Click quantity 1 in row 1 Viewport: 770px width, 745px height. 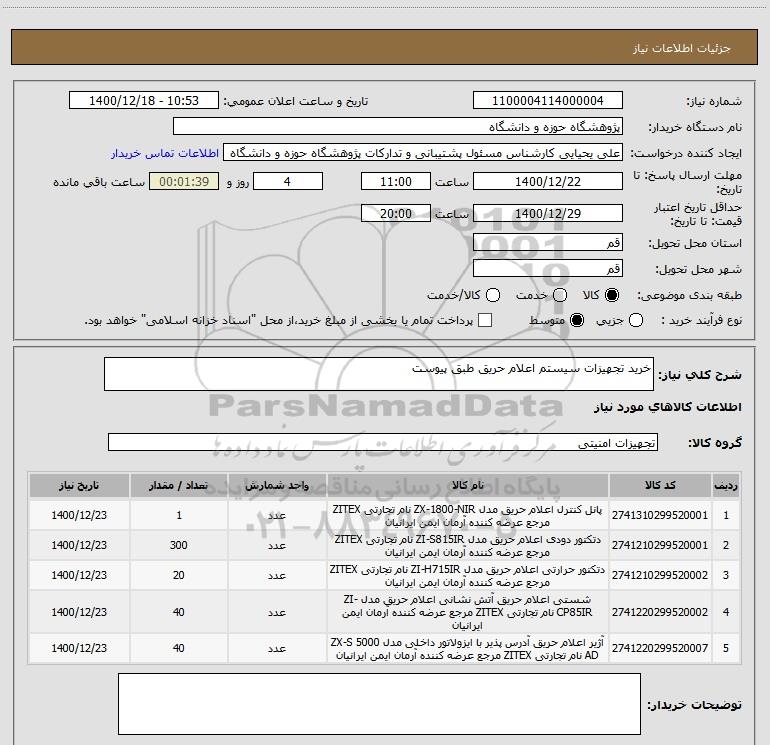click(179, 515)
